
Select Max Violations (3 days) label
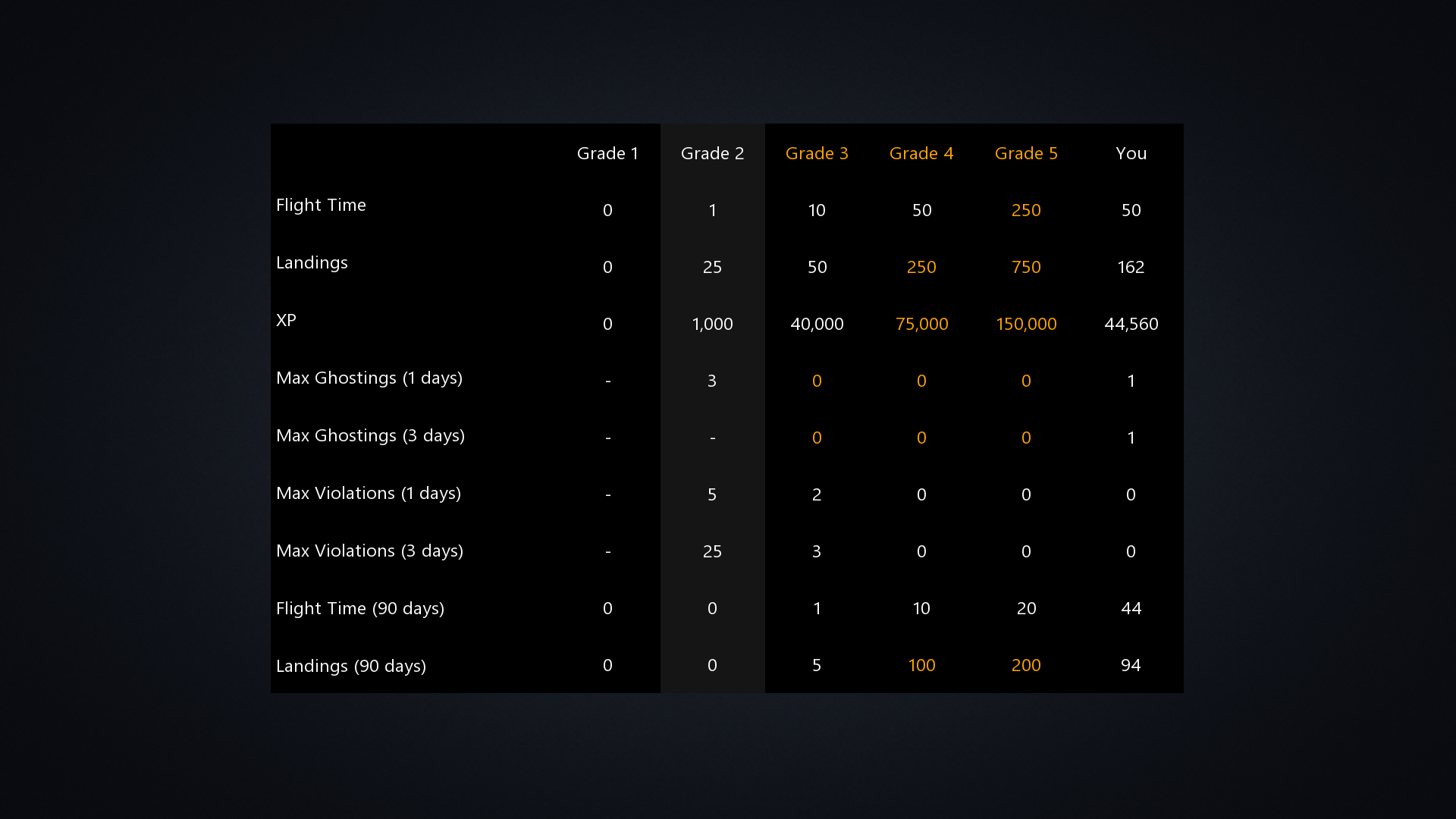click(369, 551)
